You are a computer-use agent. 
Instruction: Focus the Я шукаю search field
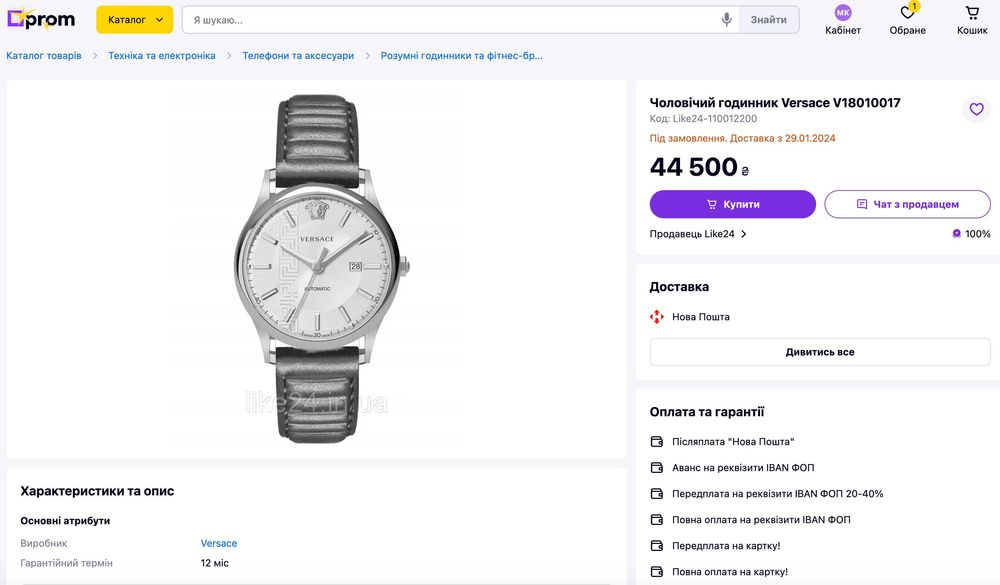[451, 20]
